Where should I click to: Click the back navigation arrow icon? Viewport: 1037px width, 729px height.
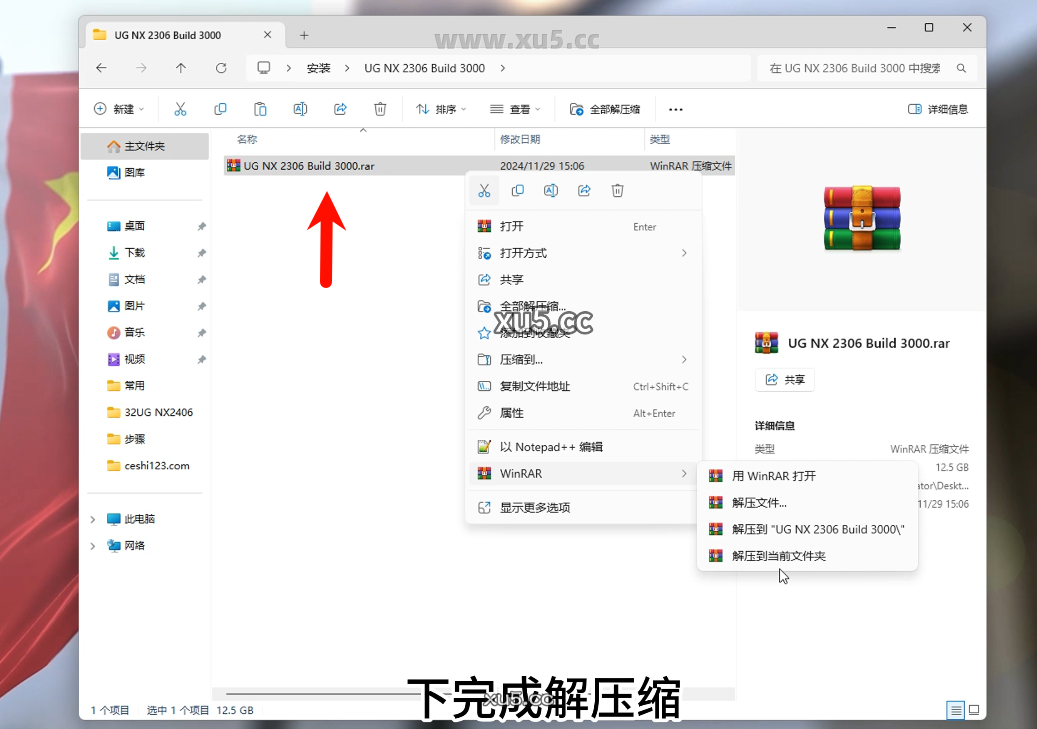click(100, 68)
